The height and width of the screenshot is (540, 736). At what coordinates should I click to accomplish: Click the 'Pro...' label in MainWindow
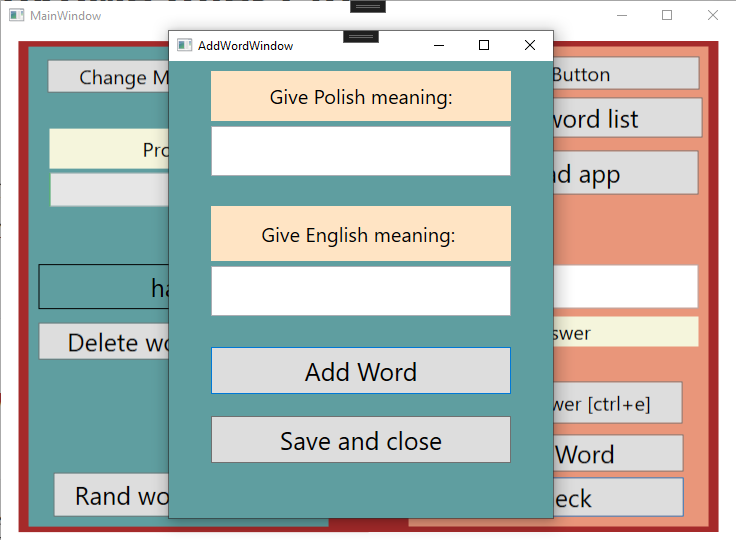(x=109, y=148)
